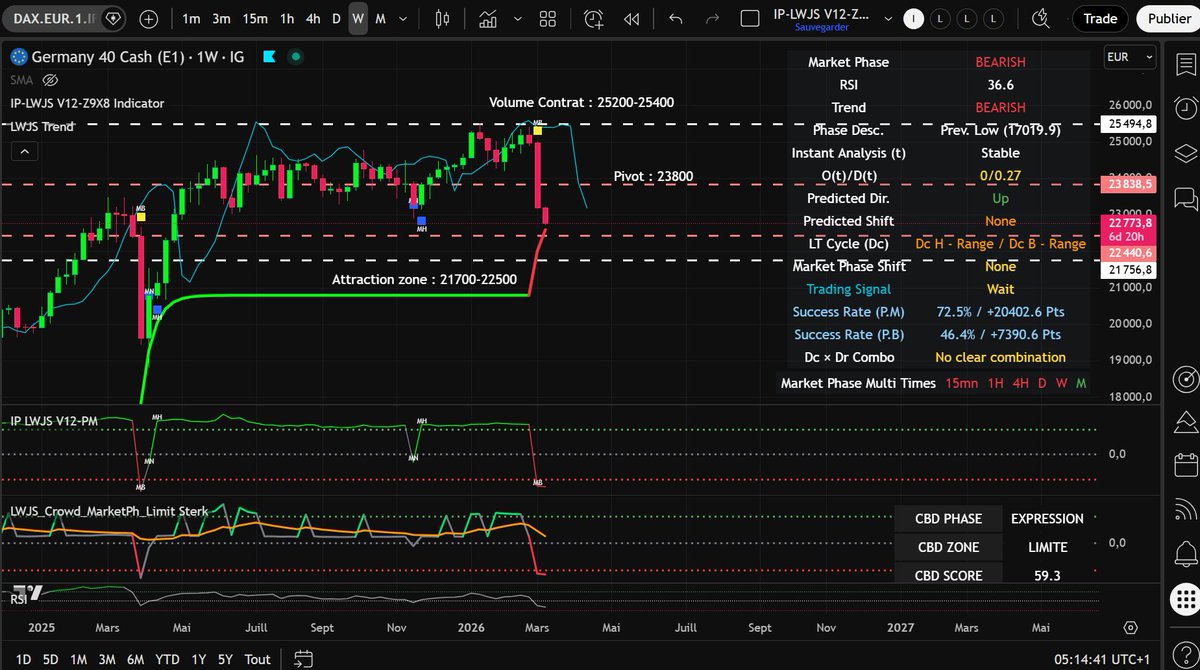Open the chats speech-bubble icon
This screenshot has width=1200, height=670.
pos(1184,198)
